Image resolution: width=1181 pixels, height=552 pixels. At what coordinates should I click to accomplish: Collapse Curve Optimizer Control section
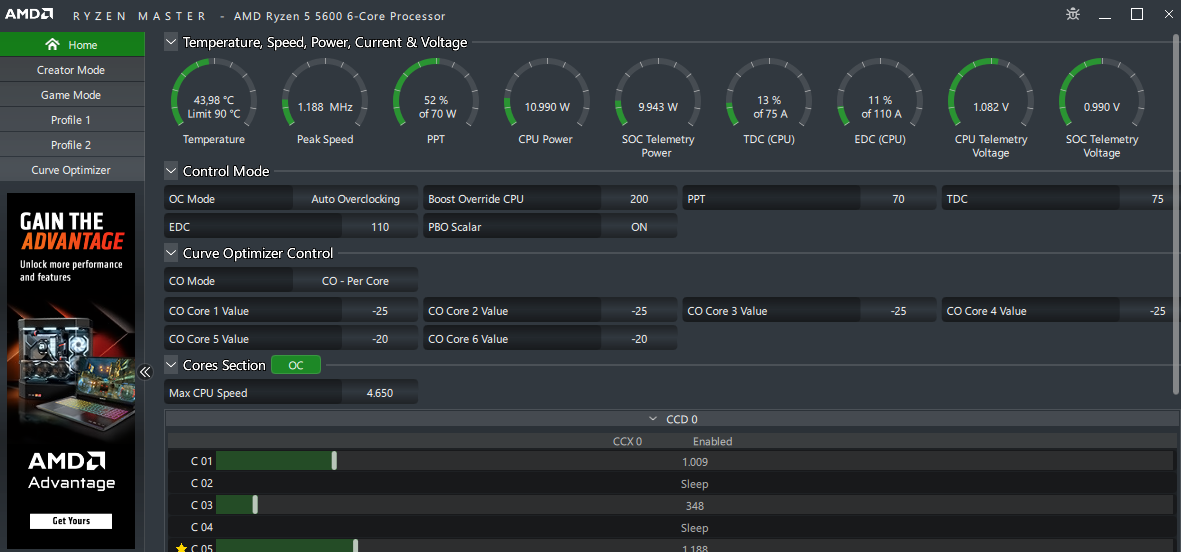[x=171, y=253]
